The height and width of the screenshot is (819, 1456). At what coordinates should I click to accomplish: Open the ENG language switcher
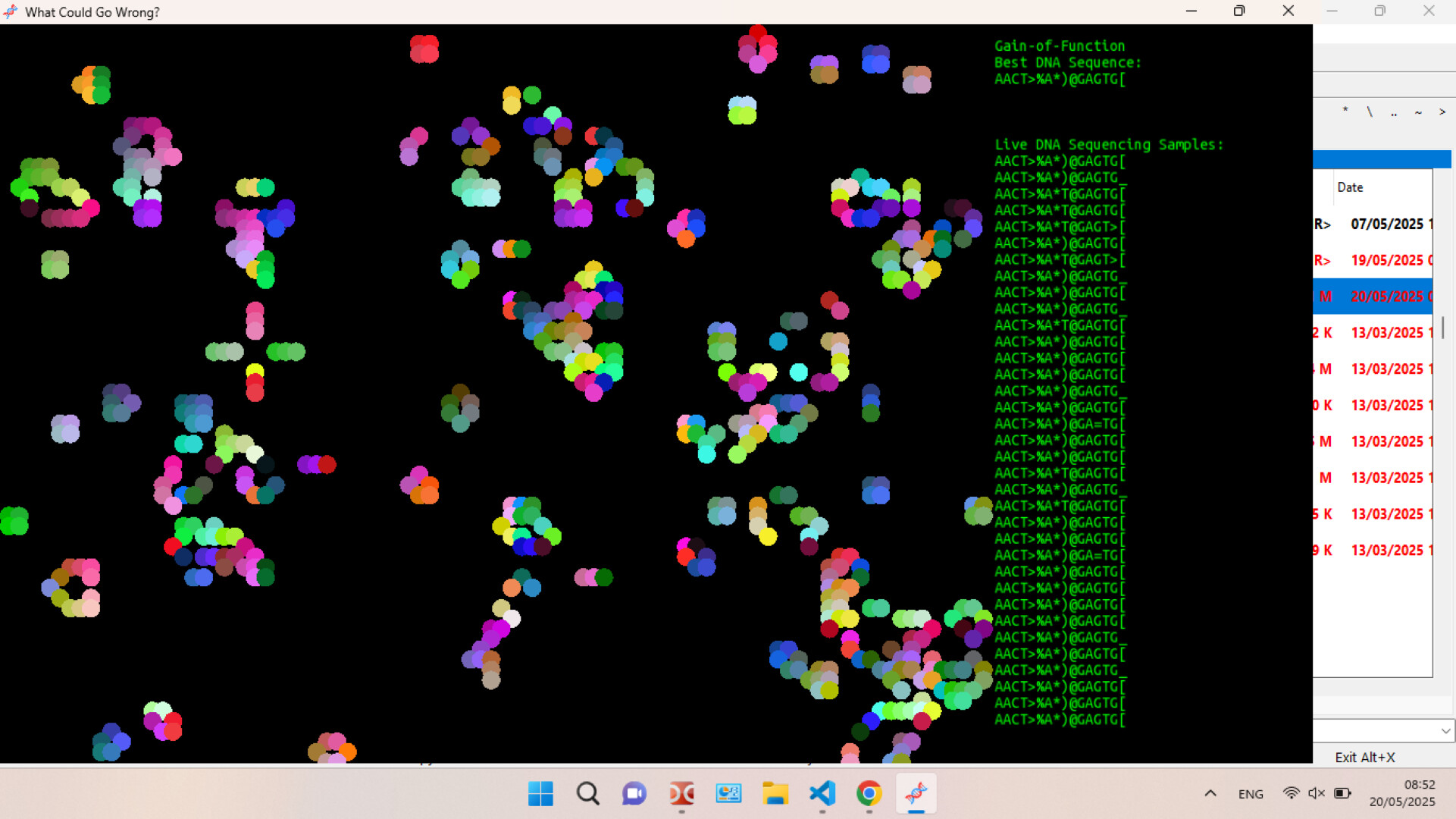(1251, 793)
